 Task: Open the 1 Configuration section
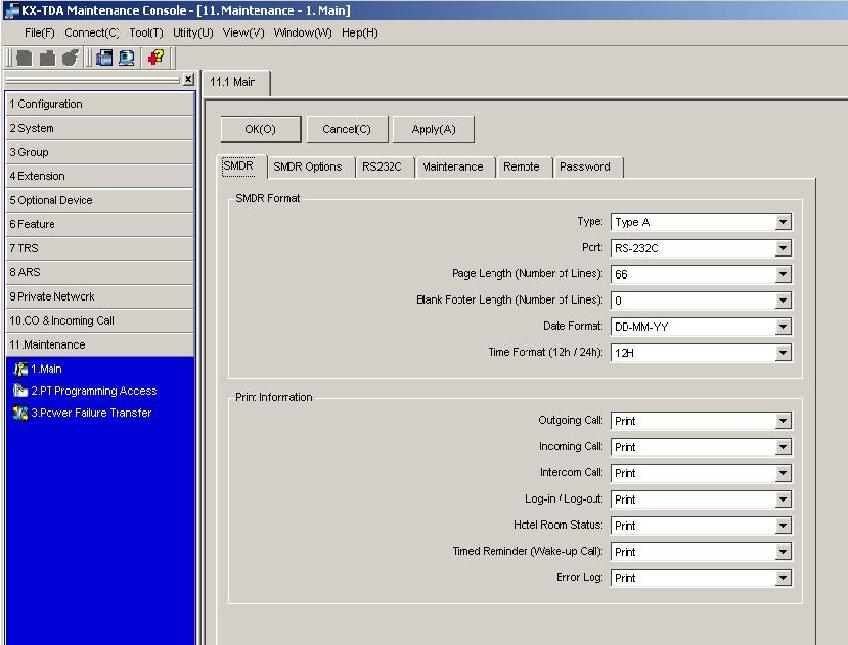(x=100, y=104)
